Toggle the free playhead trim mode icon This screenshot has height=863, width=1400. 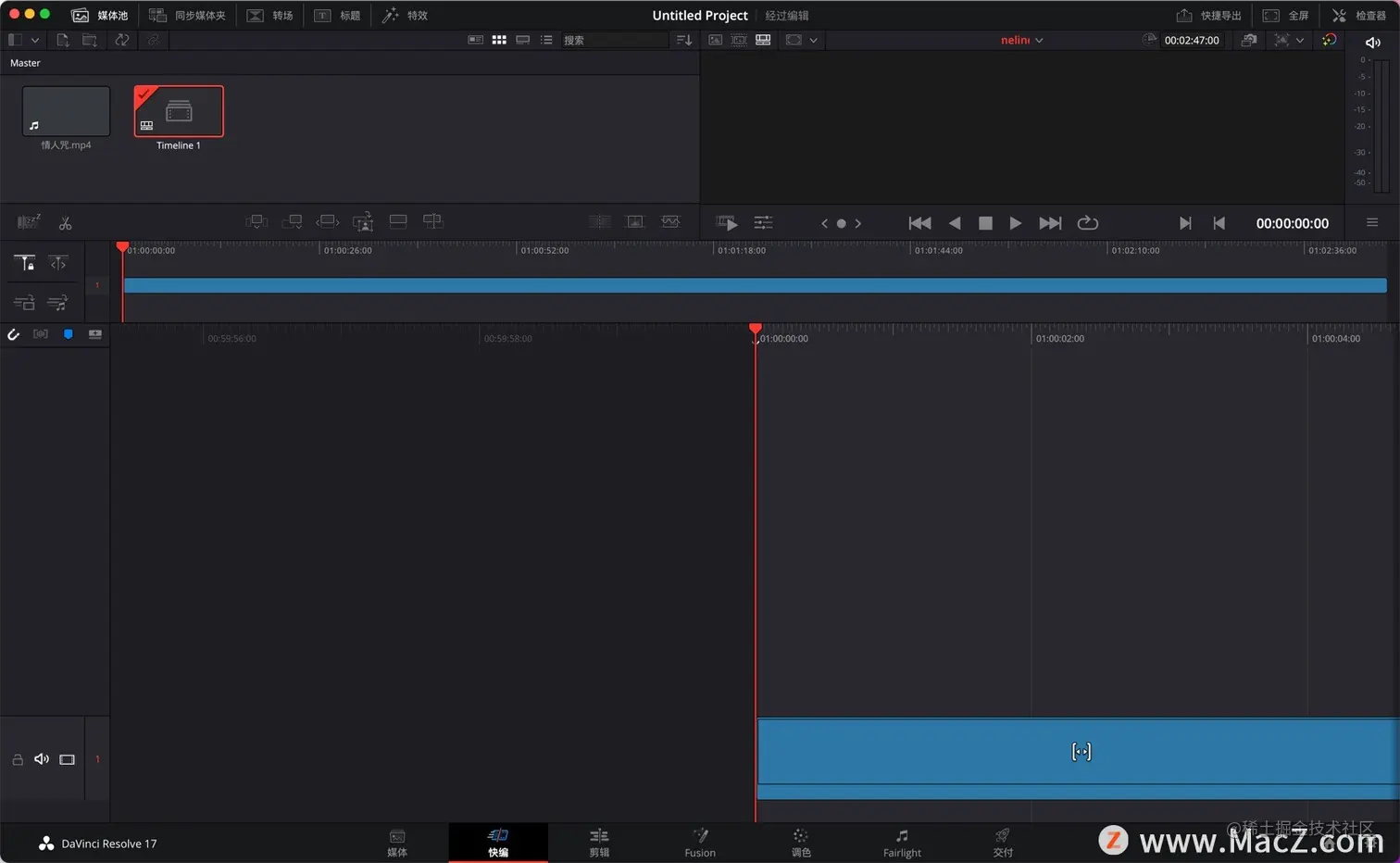click(x=58, y=264)
